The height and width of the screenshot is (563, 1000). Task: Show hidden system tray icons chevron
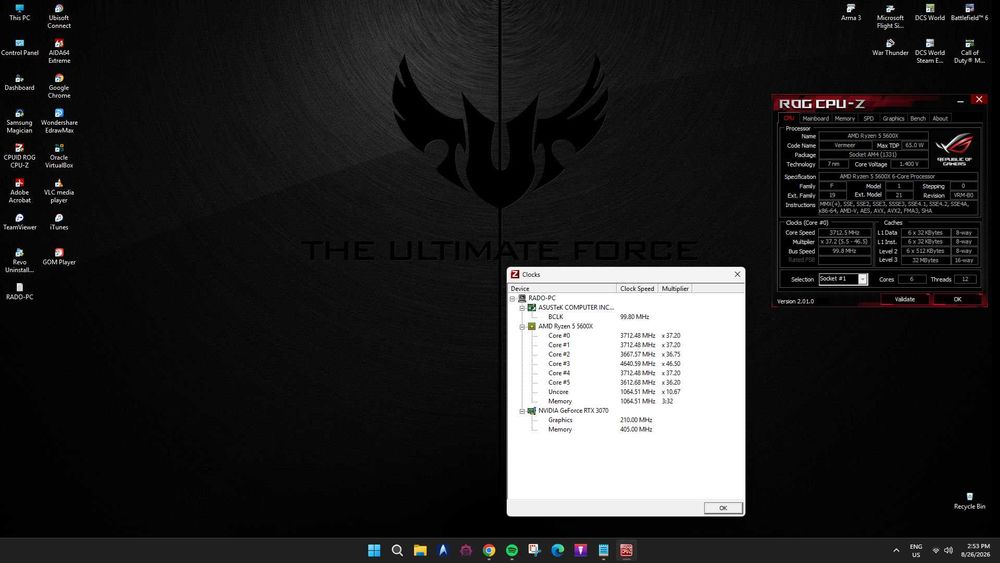coord(896,550)
